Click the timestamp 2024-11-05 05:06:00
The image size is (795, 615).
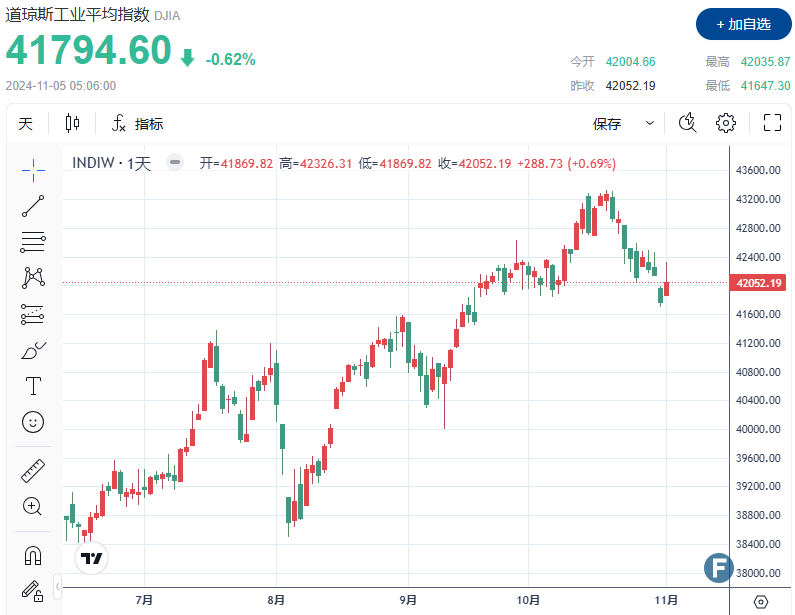(x=61, y=86)
